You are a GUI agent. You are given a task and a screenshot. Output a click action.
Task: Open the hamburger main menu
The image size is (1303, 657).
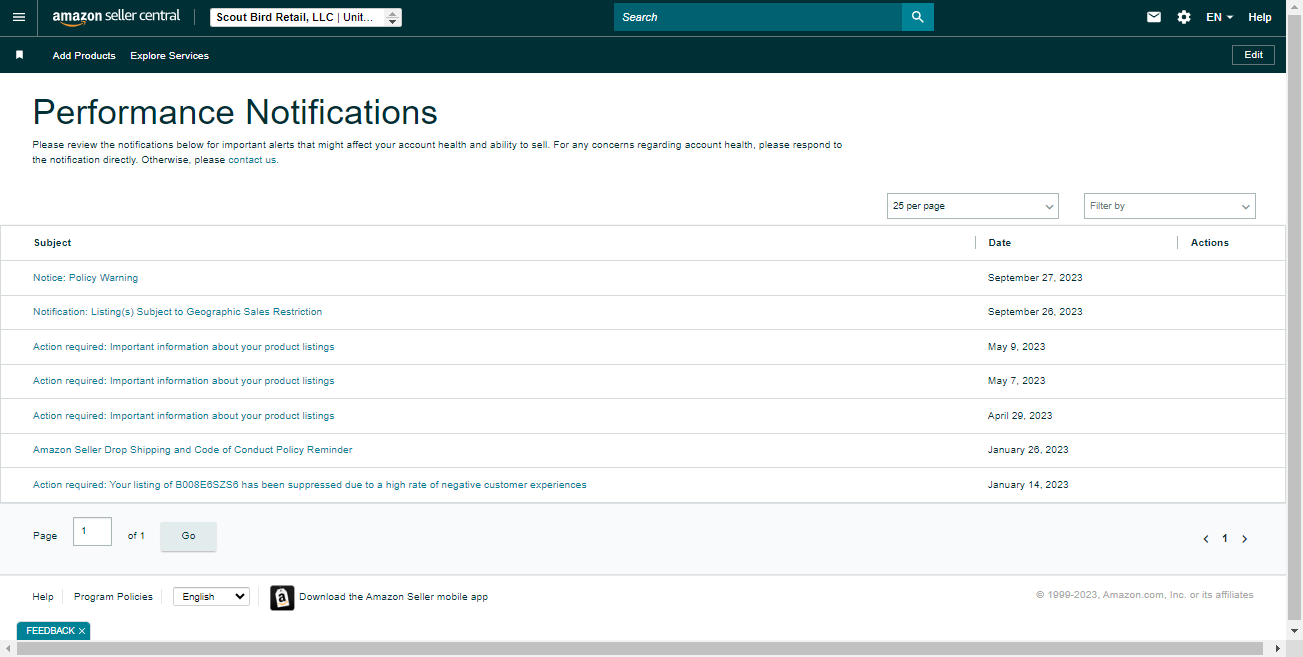click(x=18, y=17)
